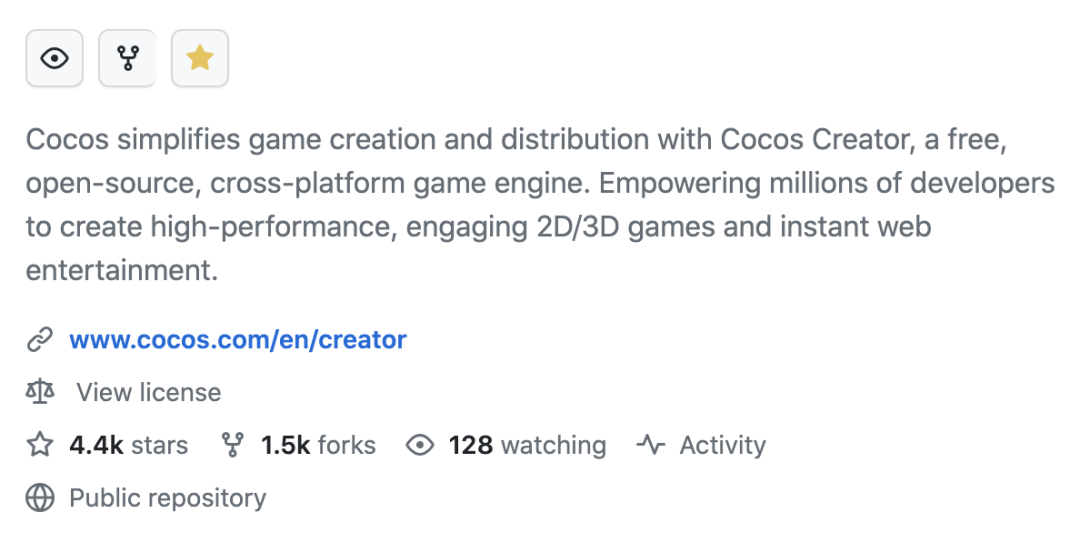Open the www.cocos.com/en/creator link

pyautogui.click(x=237, y=340)
